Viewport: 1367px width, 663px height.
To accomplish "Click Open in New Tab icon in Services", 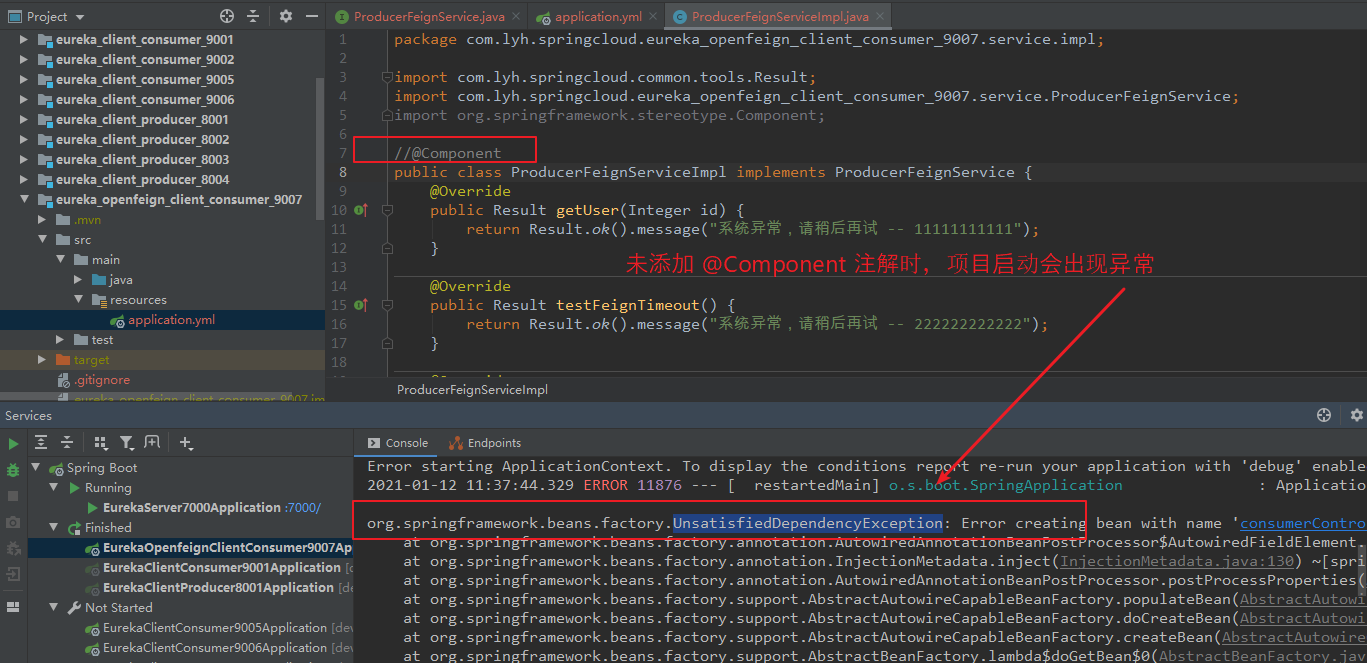I will (x=152, y=442).
